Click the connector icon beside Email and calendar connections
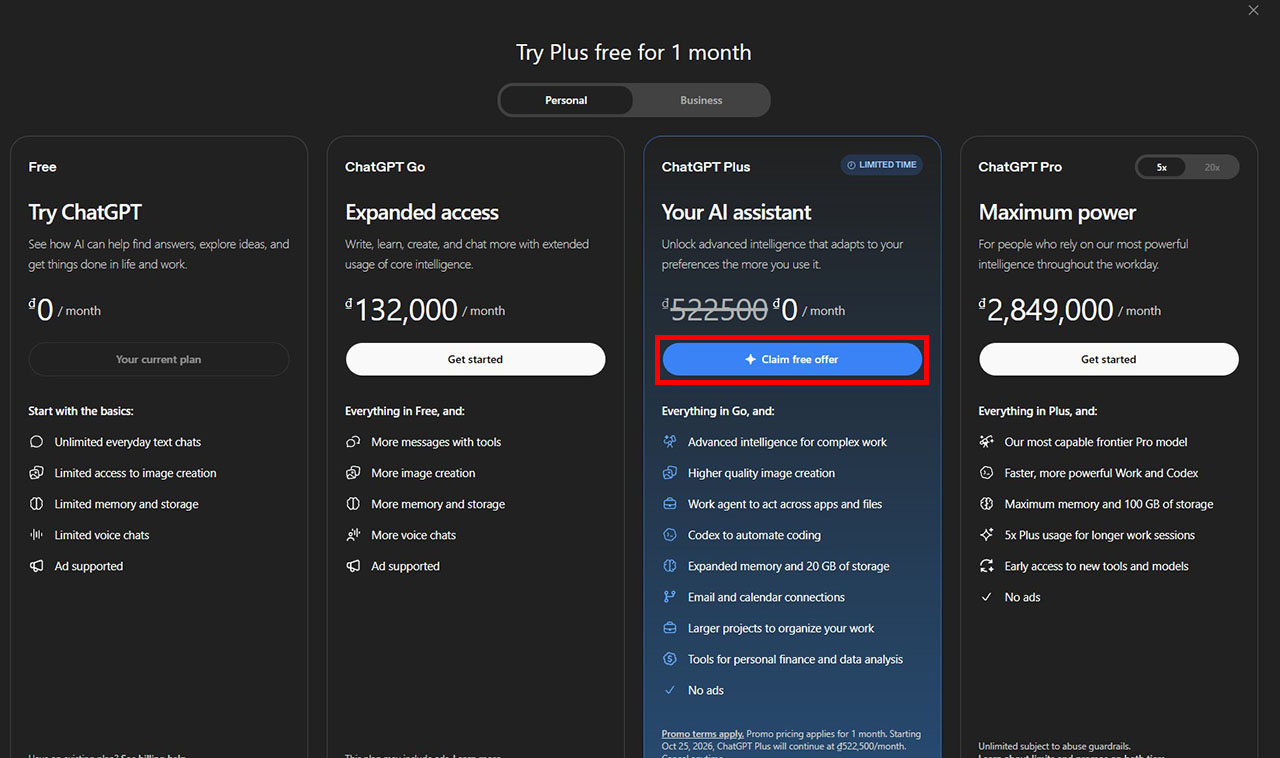This screenshot has width=1280, height=758. (x=670, y=597)
